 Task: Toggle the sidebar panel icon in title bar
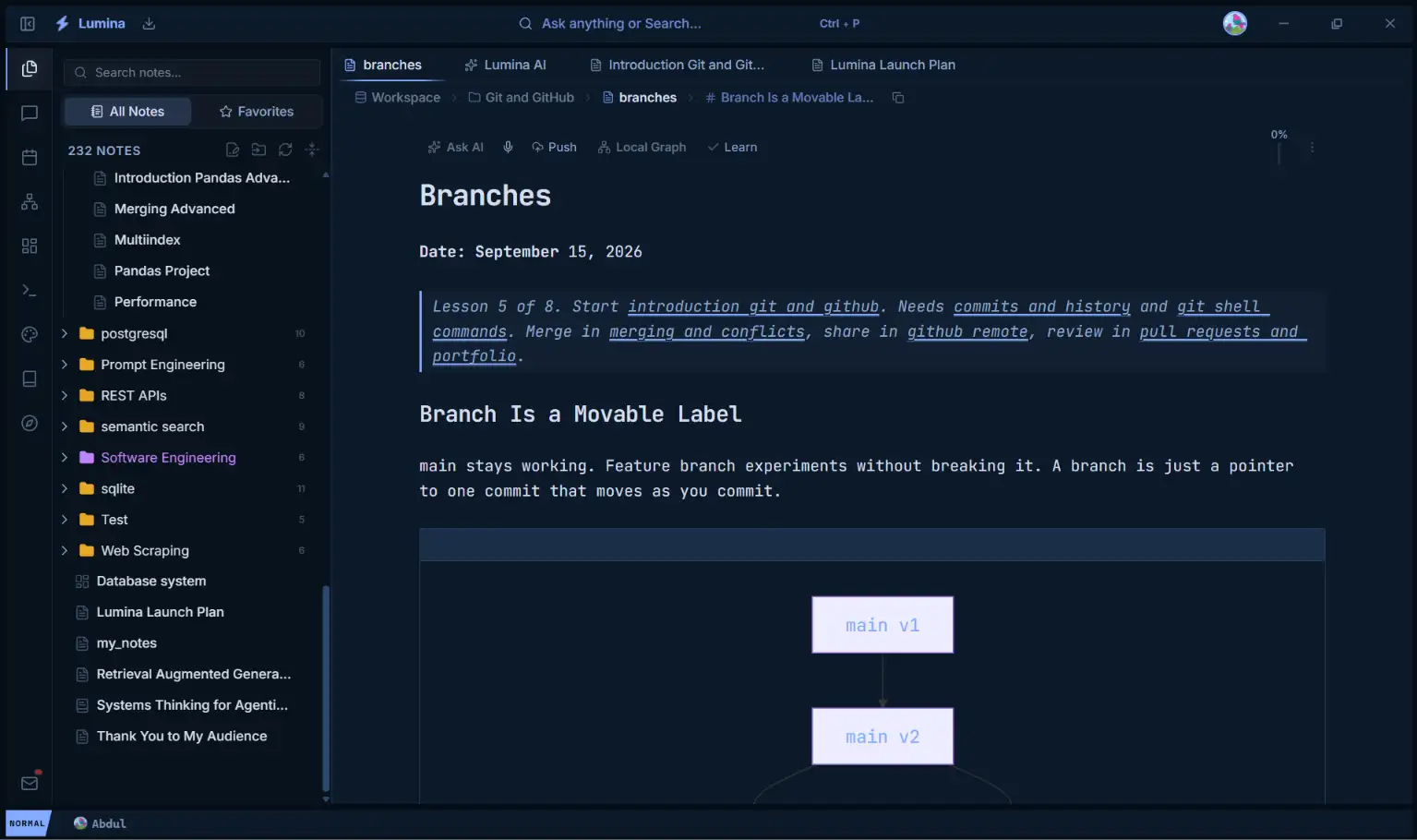point(28,24)
